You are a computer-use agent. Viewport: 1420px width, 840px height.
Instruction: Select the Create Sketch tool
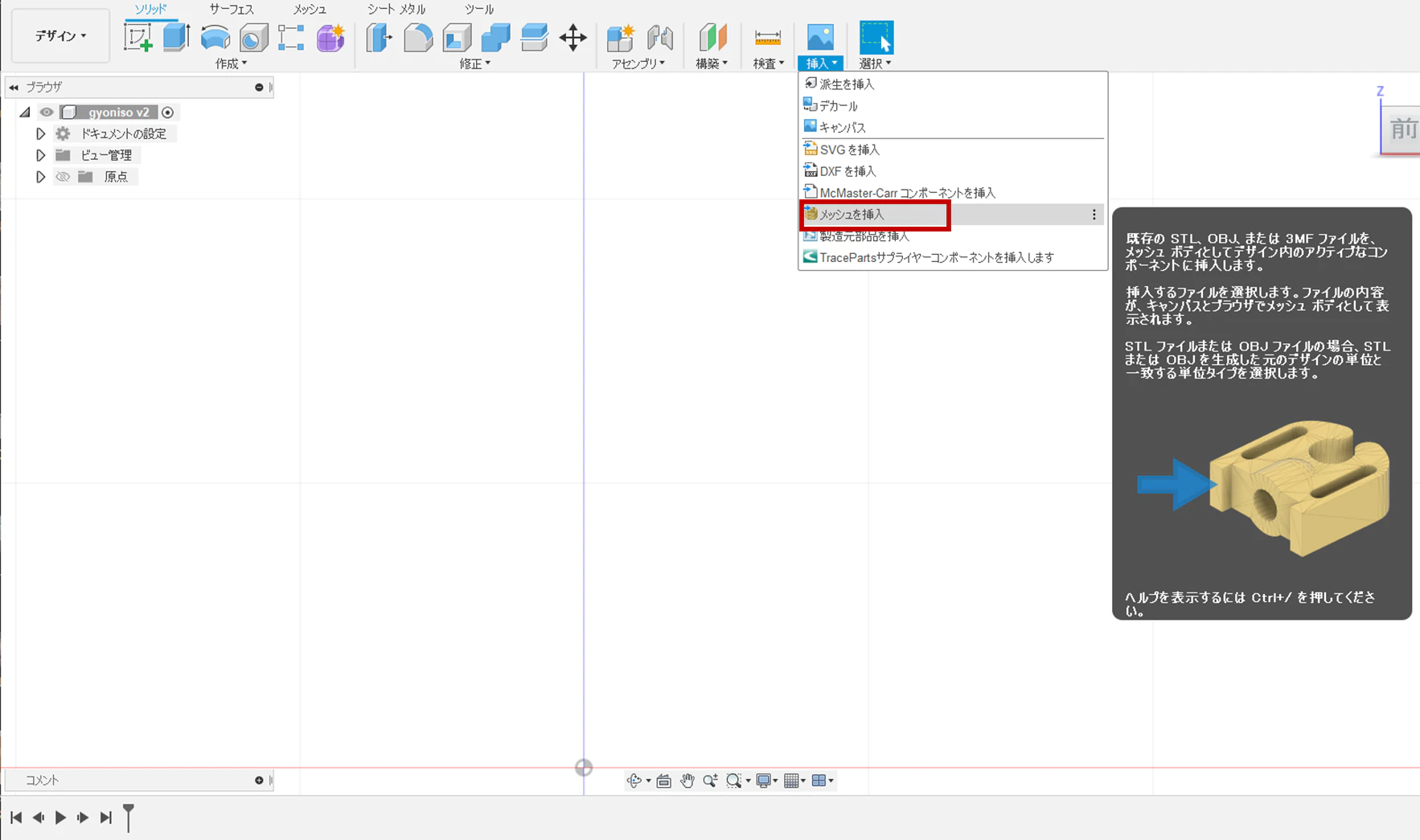137,37
